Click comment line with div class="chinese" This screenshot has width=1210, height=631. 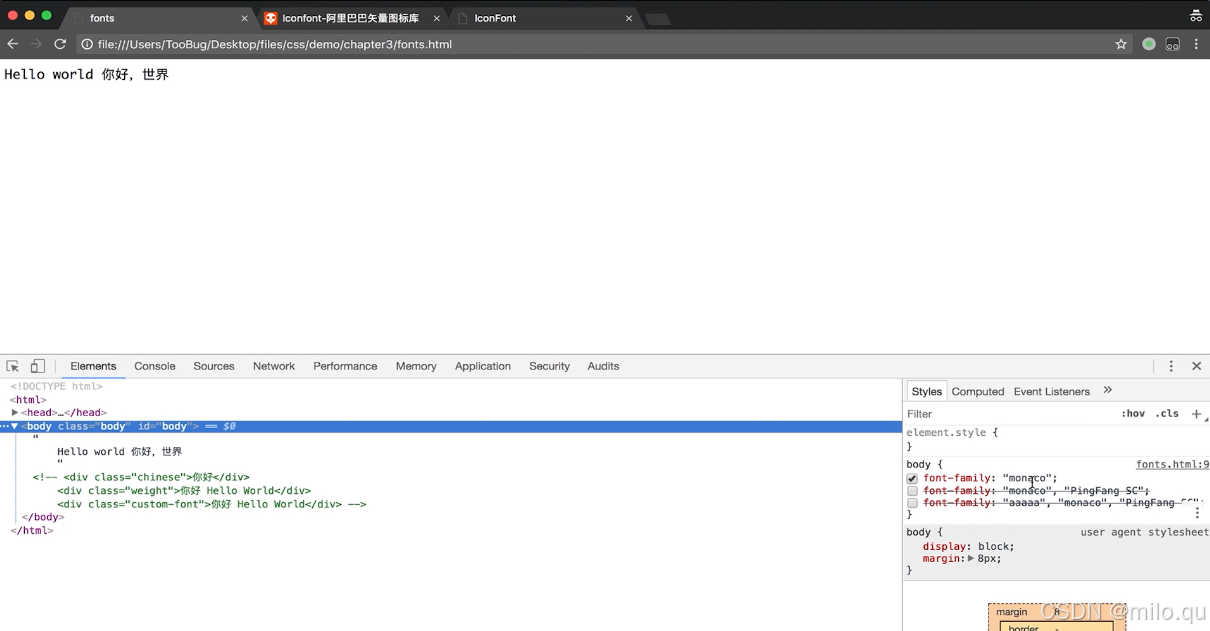tap(141, 478)
